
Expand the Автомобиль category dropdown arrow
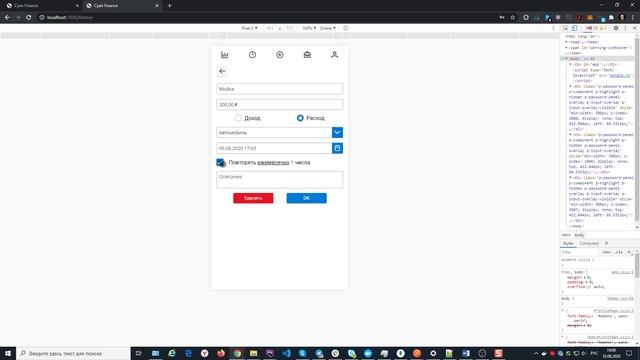(337, 132)
